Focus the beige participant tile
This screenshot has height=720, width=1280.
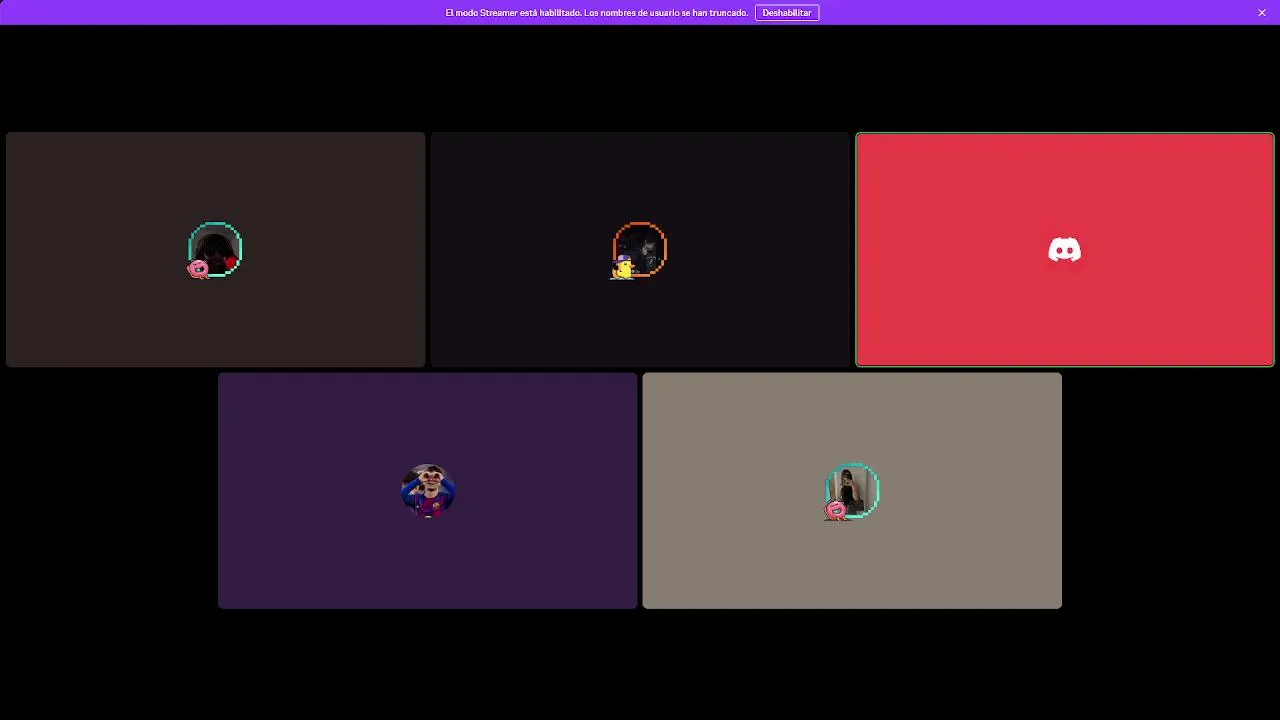[852, 491]
